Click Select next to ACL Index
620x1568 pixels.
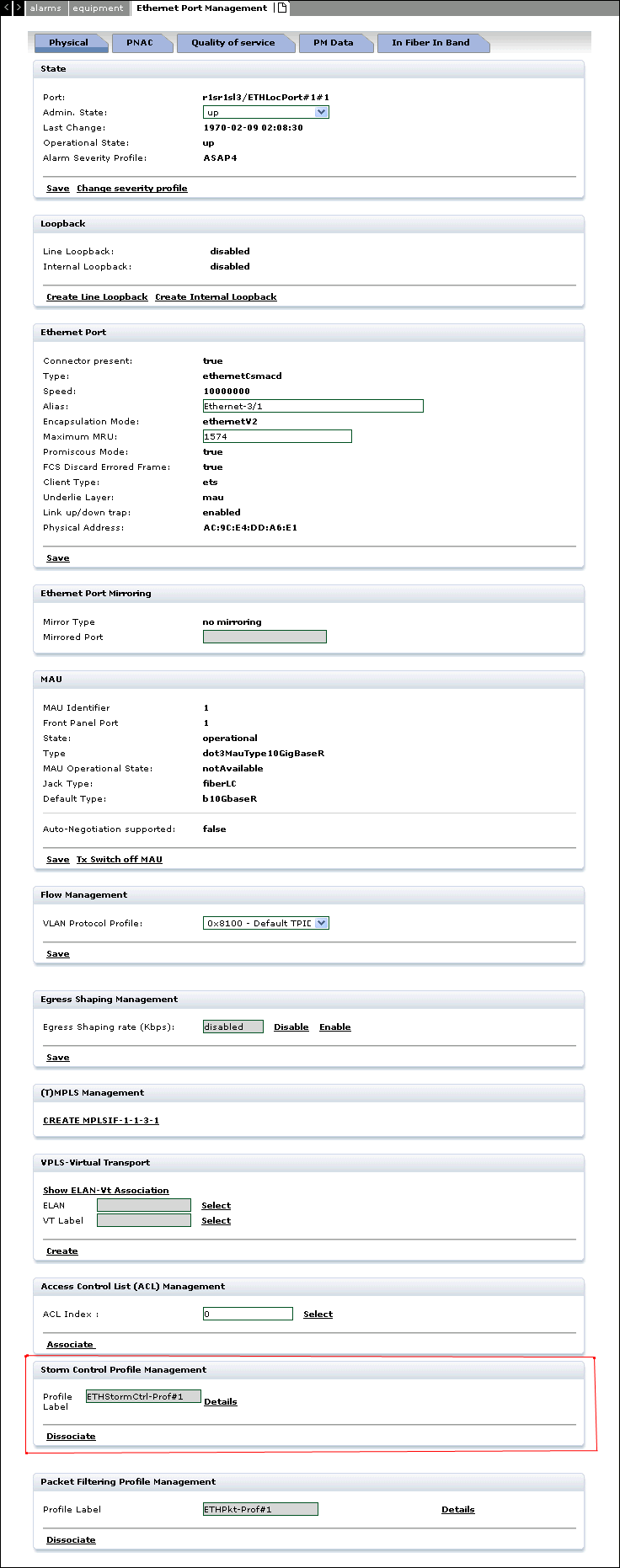coord(318,1315)
